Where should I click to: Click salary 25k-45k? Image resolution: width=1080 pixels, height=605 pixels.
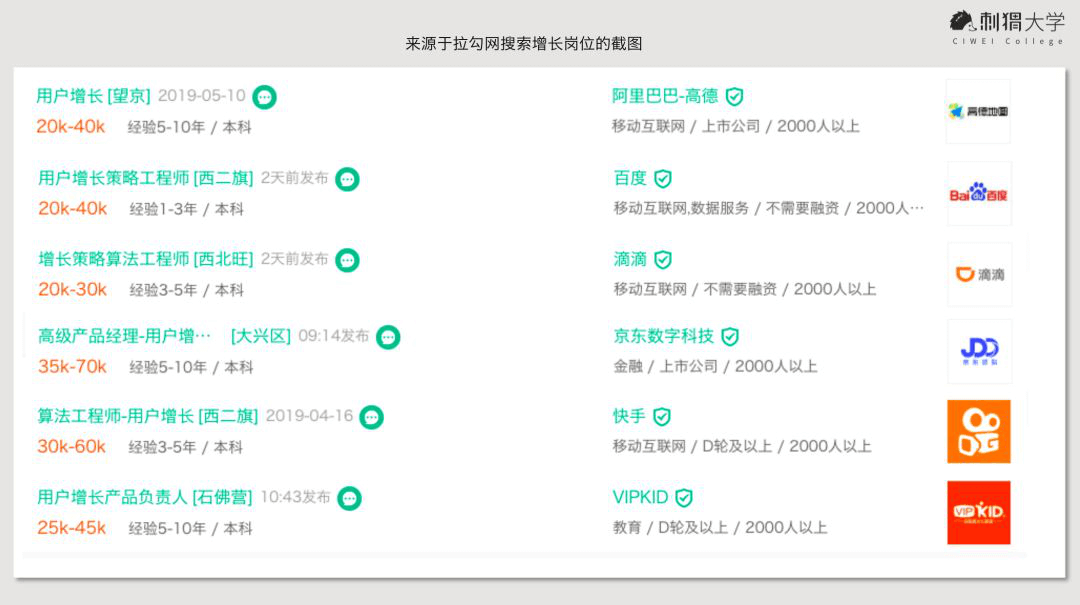tap(72, 528)
